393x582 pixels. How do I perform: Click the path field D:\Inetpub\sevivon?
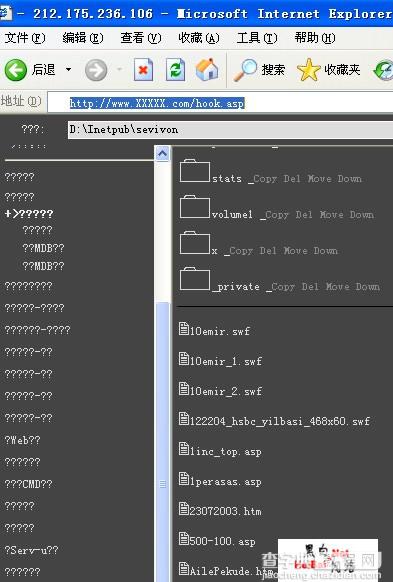click(230, 130)
